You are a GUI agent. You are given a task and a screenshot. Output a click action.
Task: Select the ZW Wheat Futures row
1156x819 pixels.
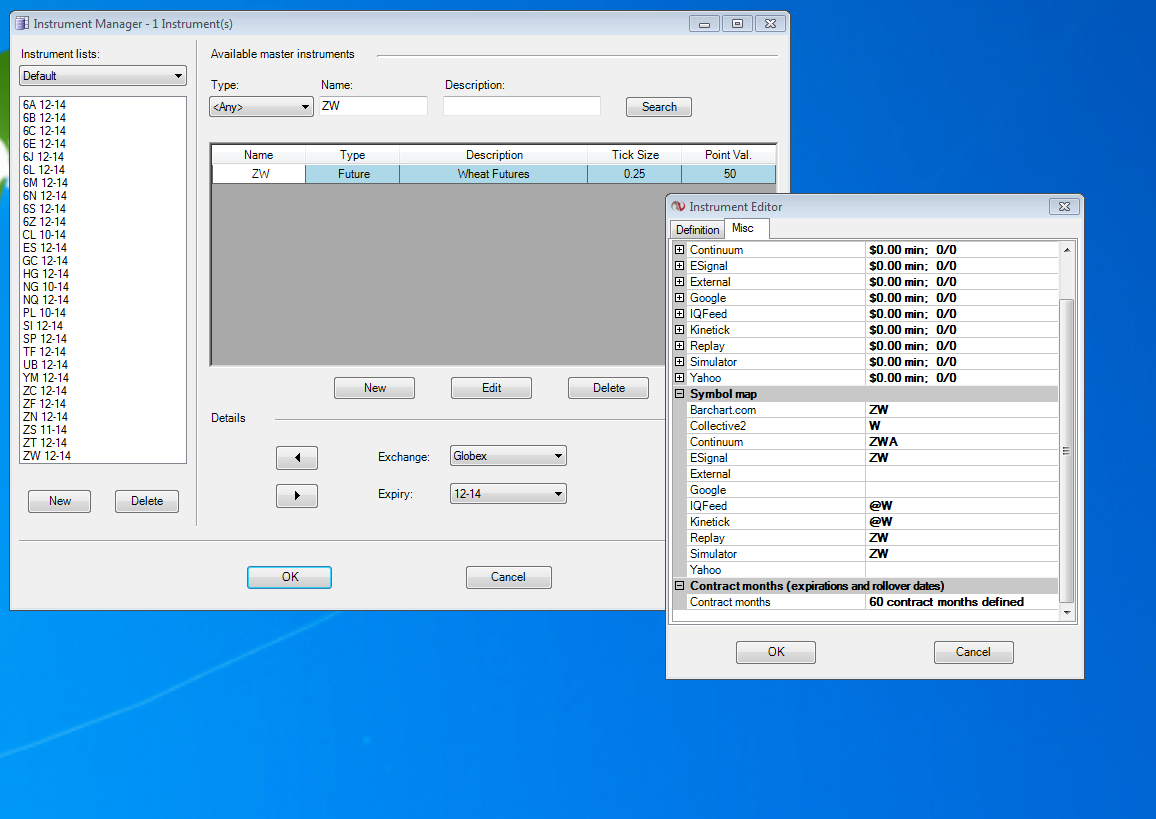493,174
